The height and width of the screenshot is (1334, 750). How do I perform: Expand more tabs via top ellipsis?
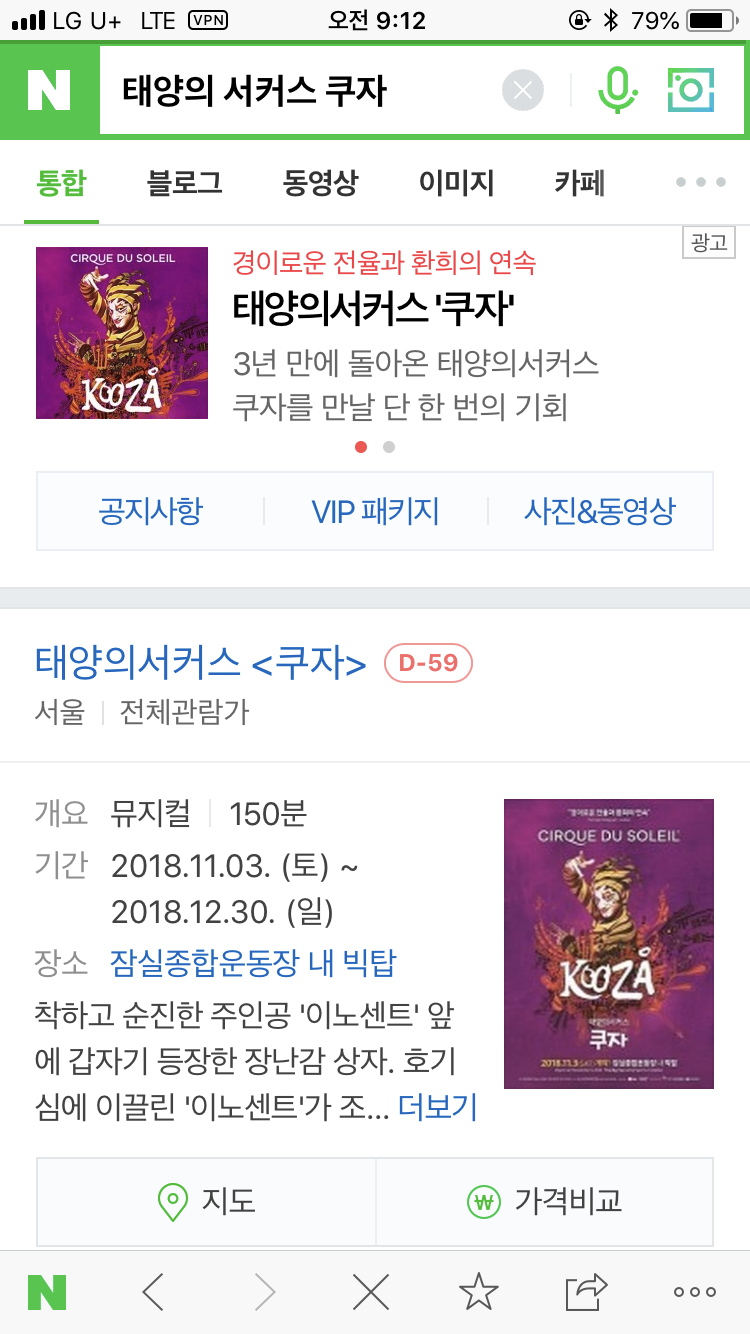pos(701,183)
